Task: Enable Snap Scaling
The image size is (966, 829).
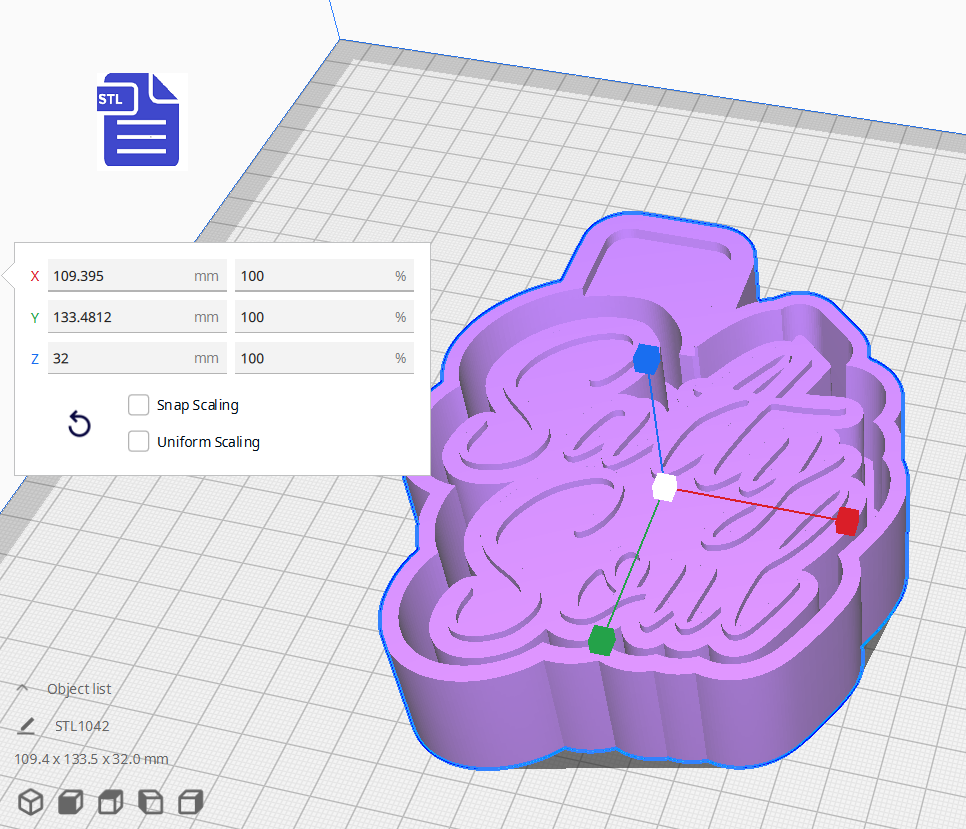Action: [138, 405]
